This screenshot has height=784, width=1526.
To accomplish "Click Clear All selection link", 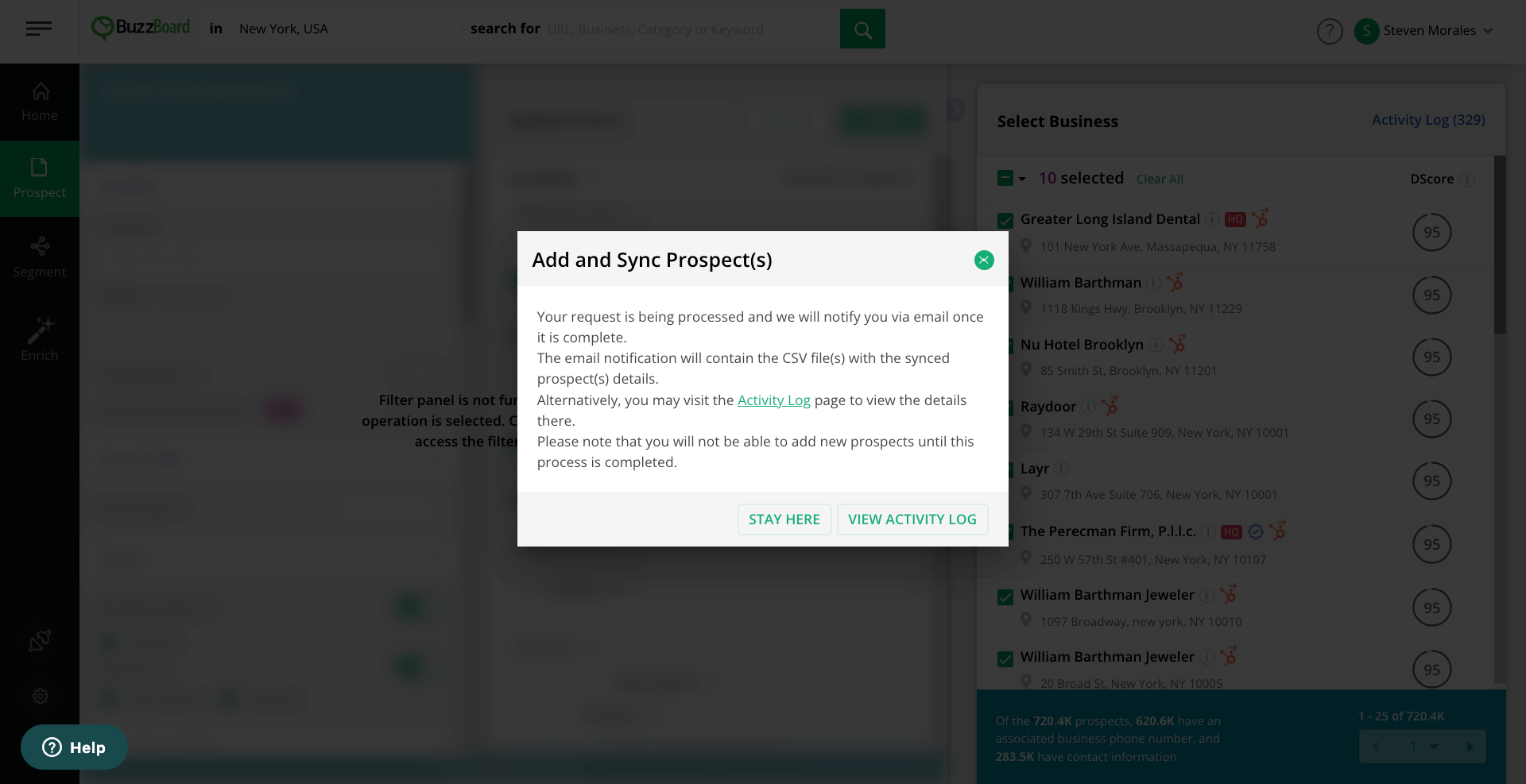I will [1160, 180].
